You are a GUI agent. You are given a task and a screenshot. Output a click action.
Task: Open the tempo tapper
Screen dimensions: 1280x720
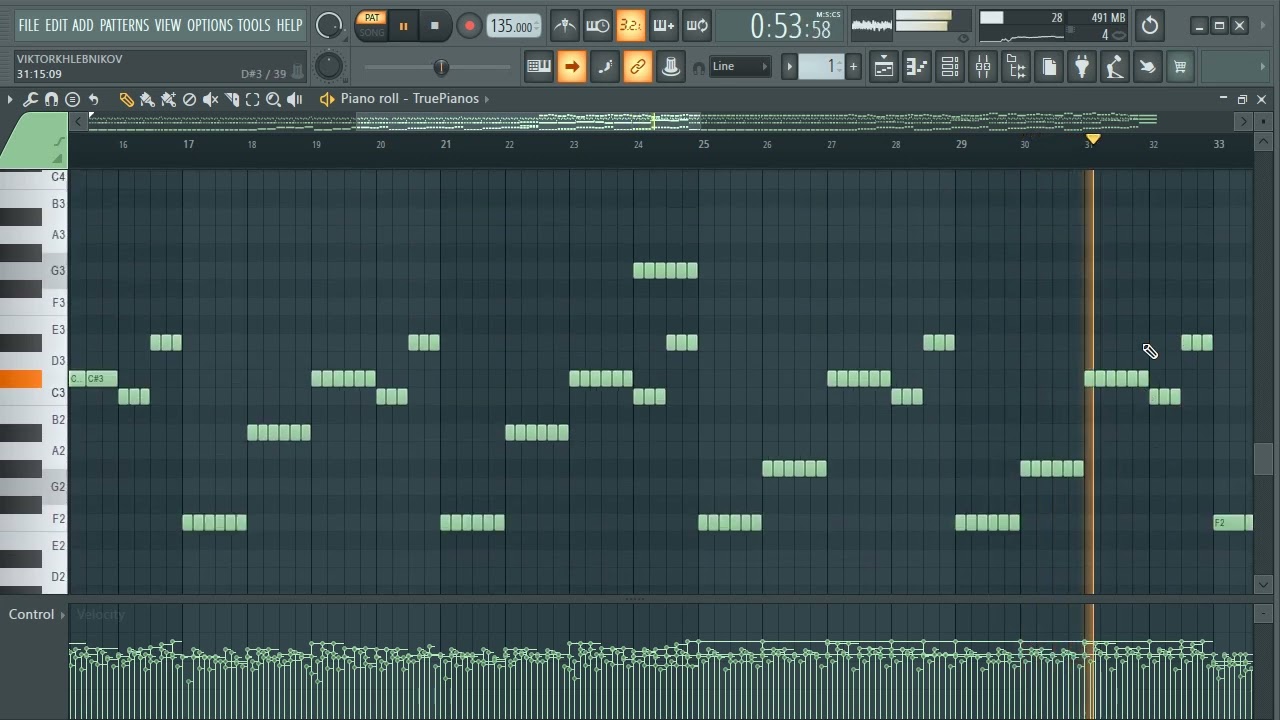coord(1114,67)
